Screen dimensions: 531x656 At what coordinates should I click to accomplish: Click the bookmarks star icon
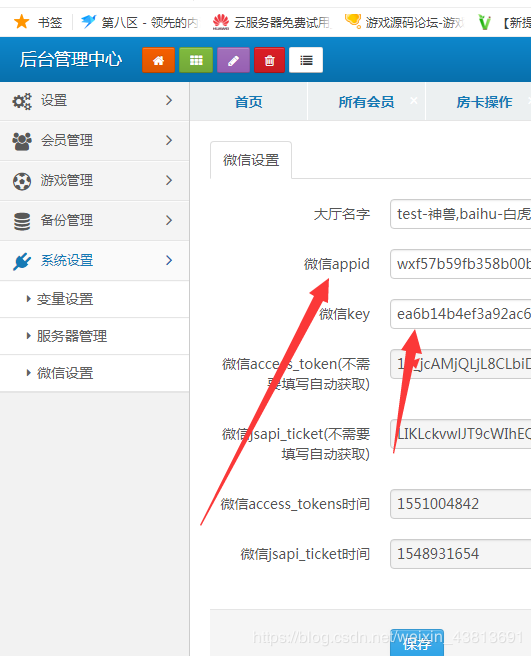pyautogui.click(x=21, y=22)
